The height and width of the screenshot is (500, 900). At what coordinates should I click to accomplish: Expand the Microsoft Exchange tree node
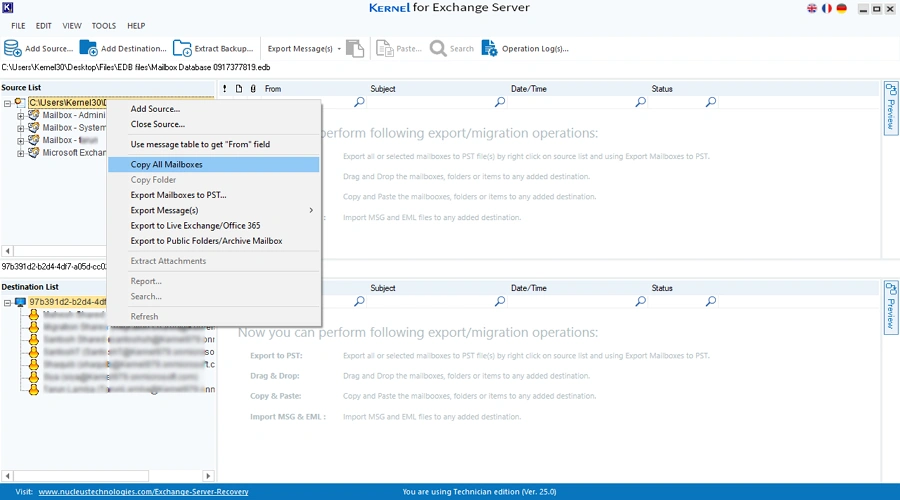pyautogui.click(x=21, y=153)
